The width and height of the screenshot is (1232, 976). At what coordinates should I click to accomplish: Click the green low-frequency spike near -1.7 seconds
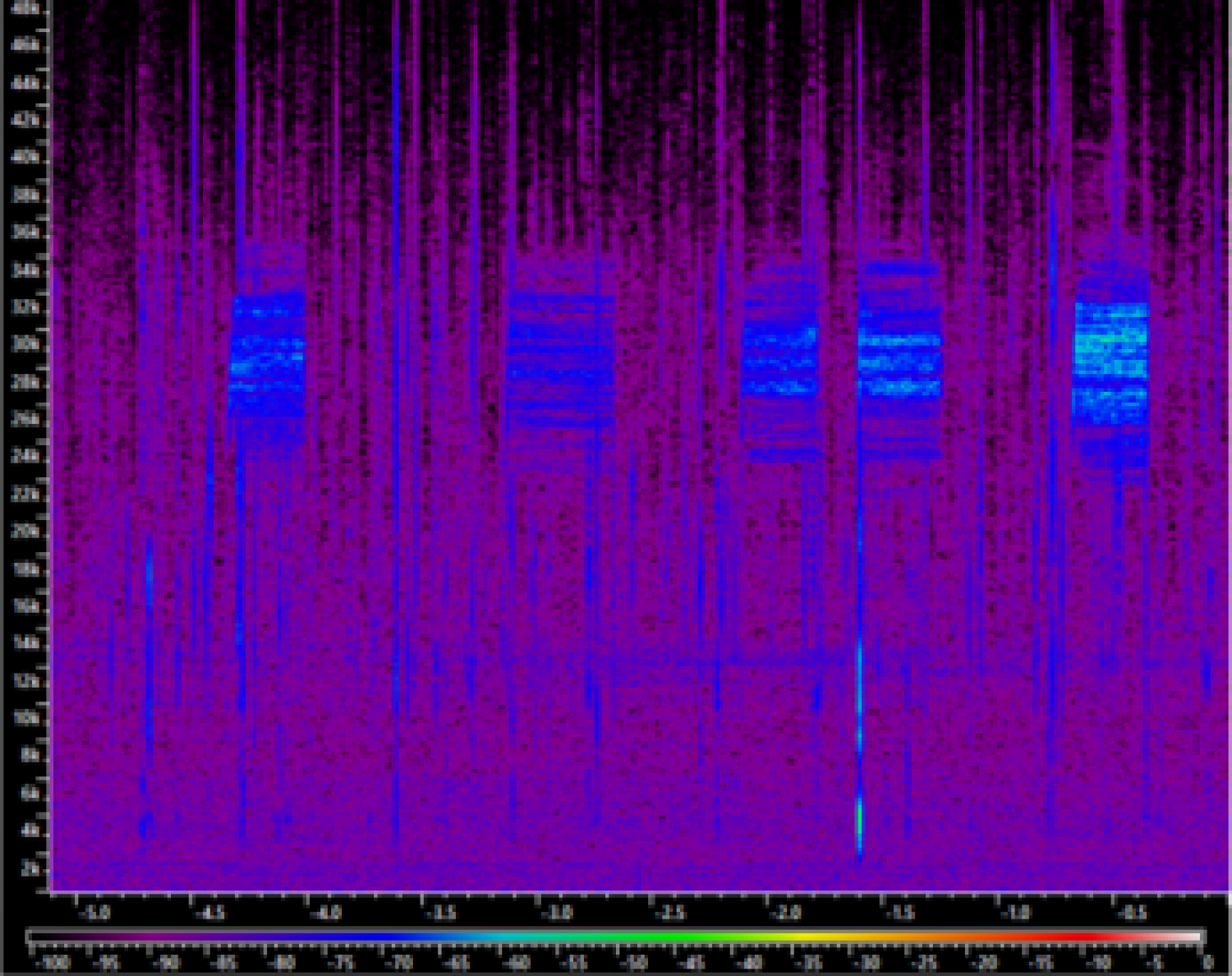[x=860, y=817]
